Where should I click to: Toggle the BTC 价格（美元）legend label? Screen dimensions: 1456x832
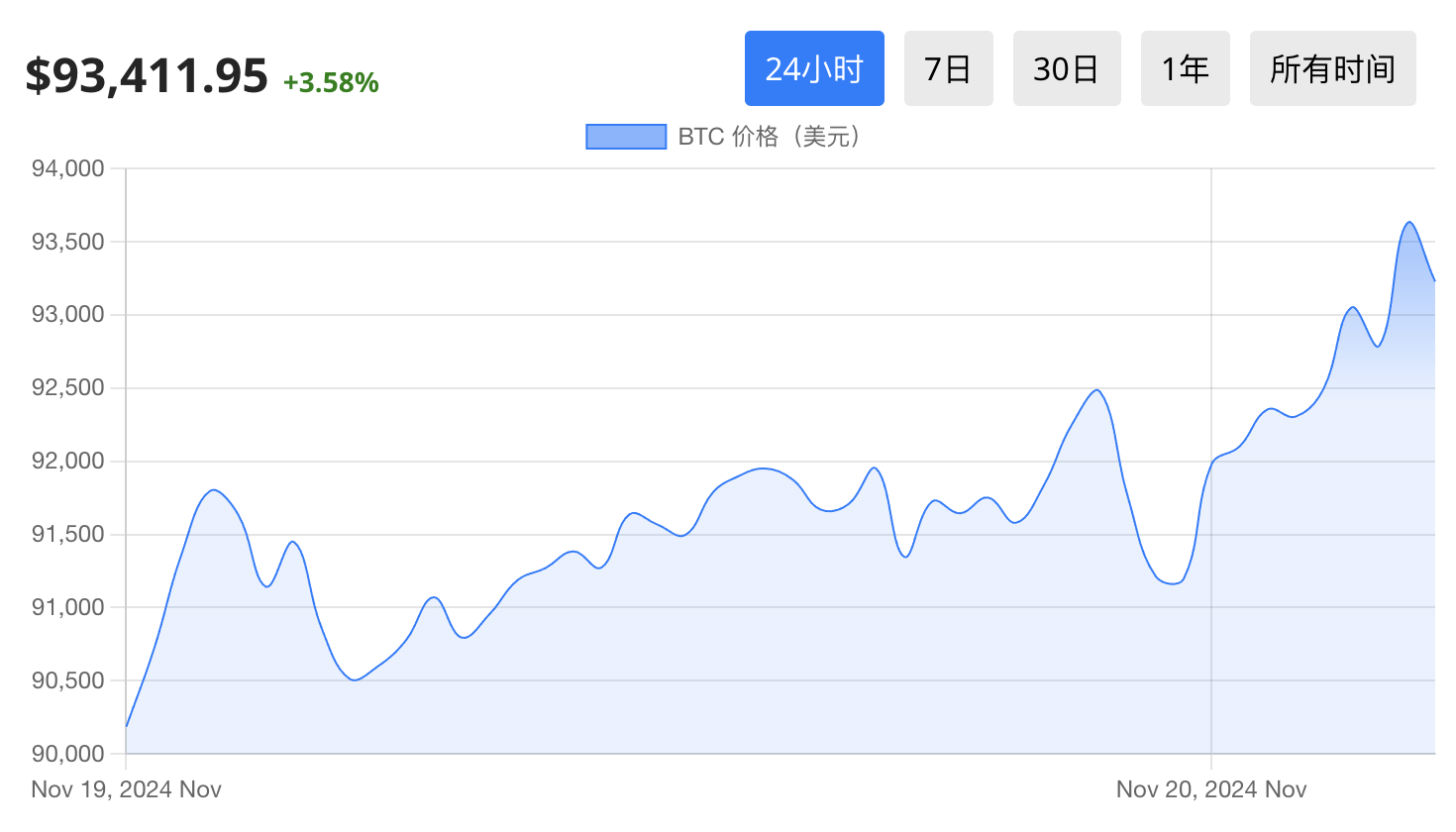[x=770, y=137]
